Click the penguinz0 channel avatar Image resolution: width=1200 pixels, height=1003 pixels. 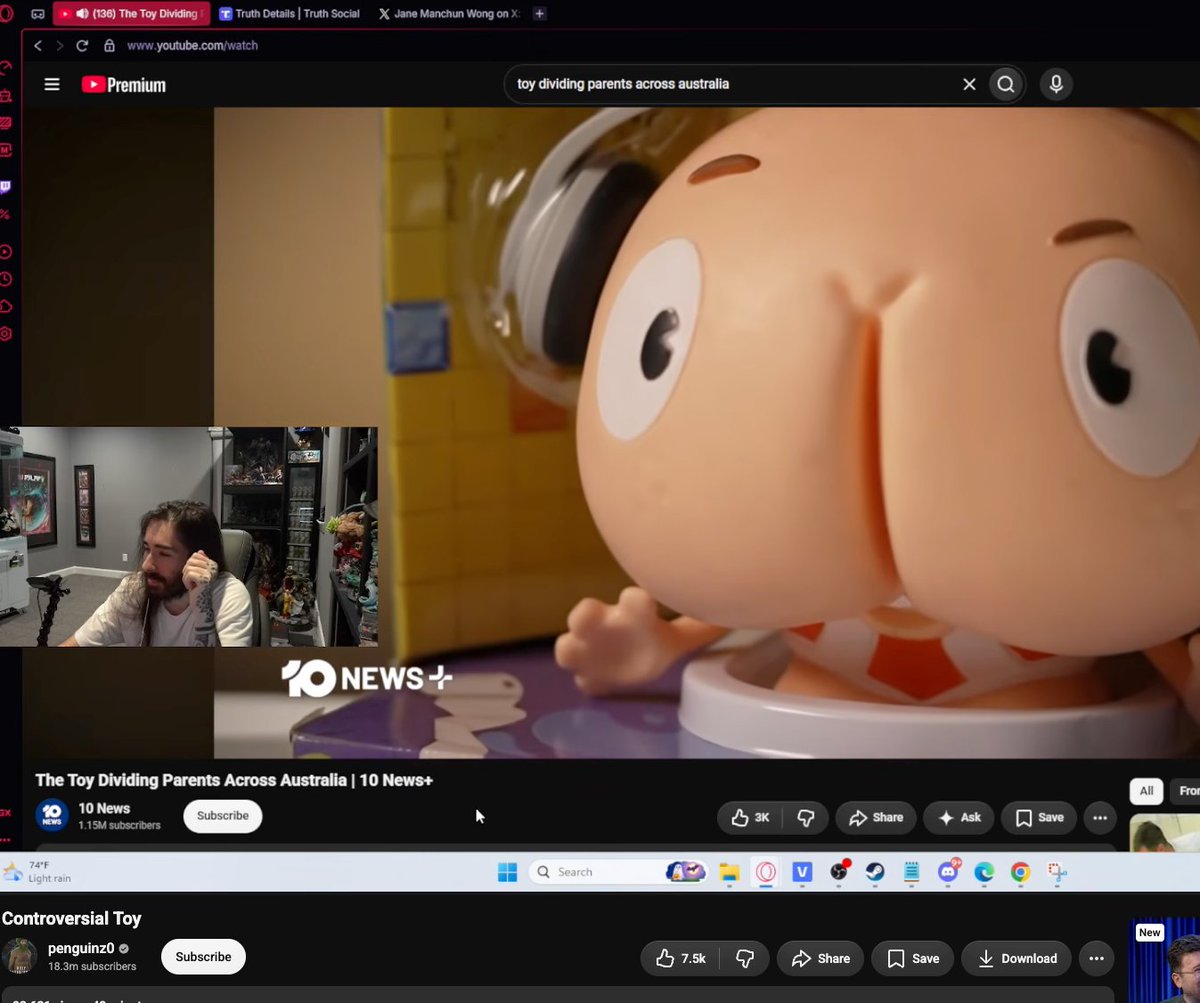click(20, 957)
